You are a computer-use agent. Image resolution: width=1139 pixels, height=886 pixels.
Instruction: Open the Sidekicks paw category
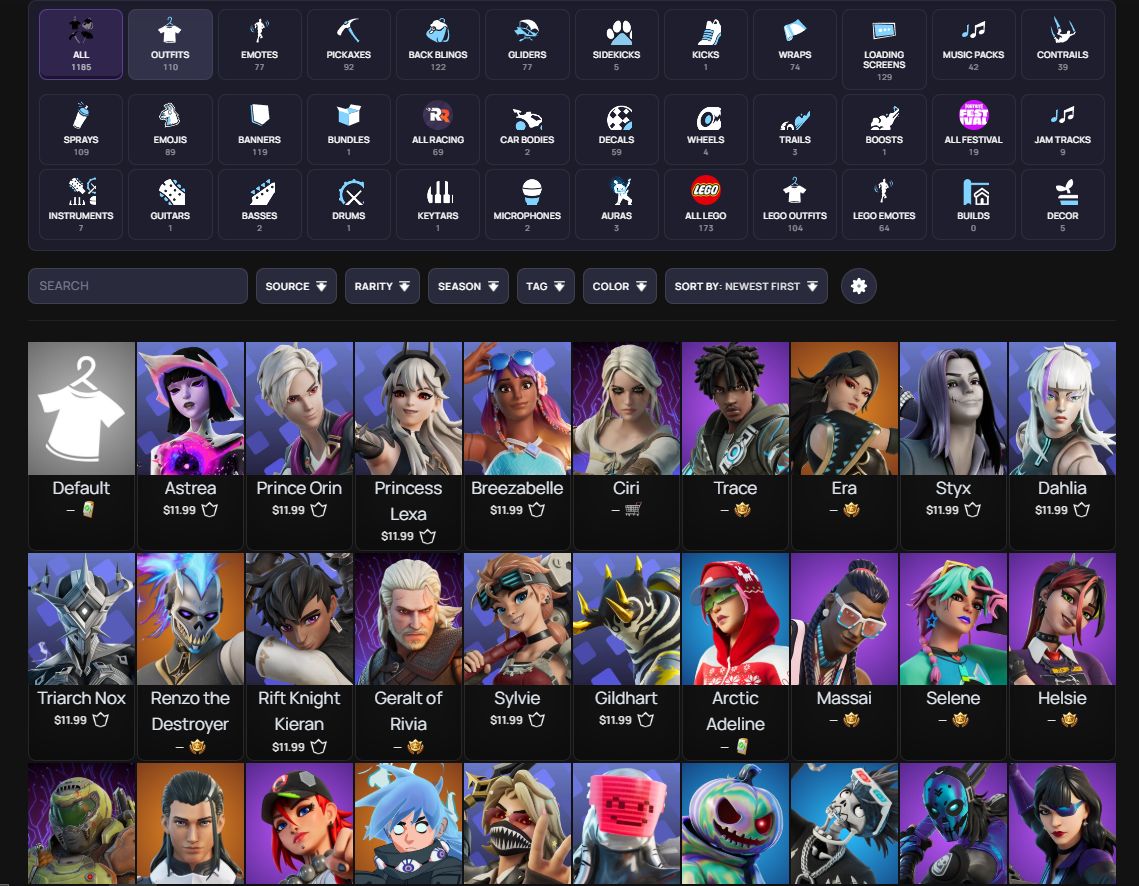click(617, 44)
